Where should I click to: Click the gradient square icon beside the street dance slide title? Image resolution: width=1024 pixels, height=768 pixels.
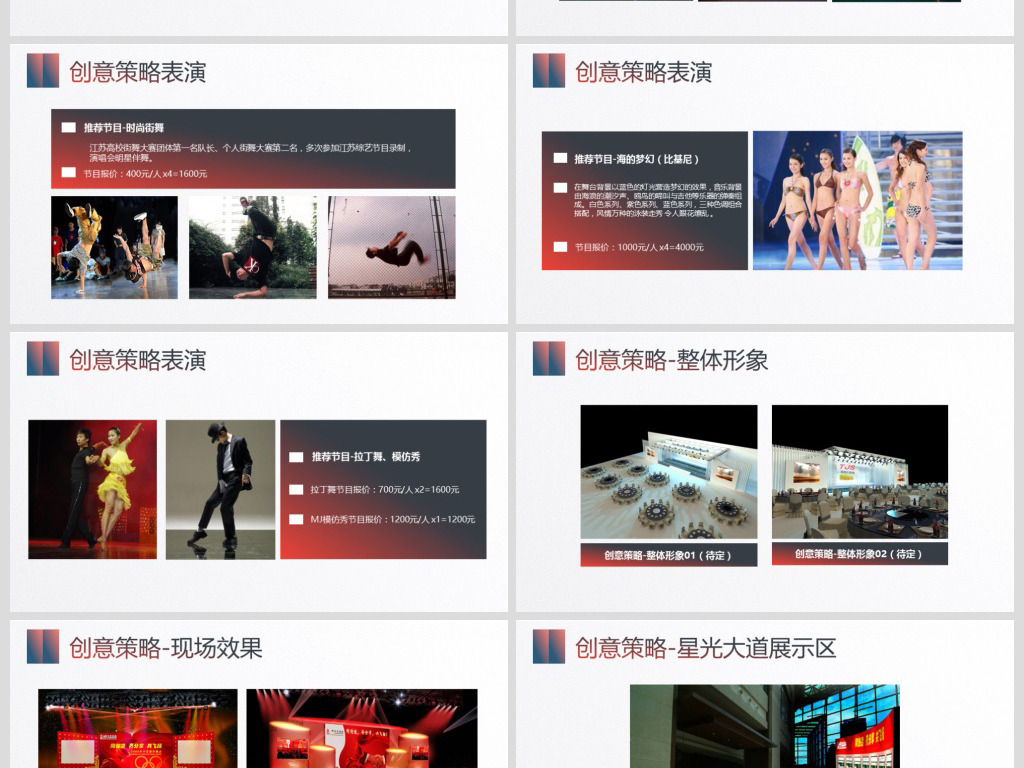[43, 70]
